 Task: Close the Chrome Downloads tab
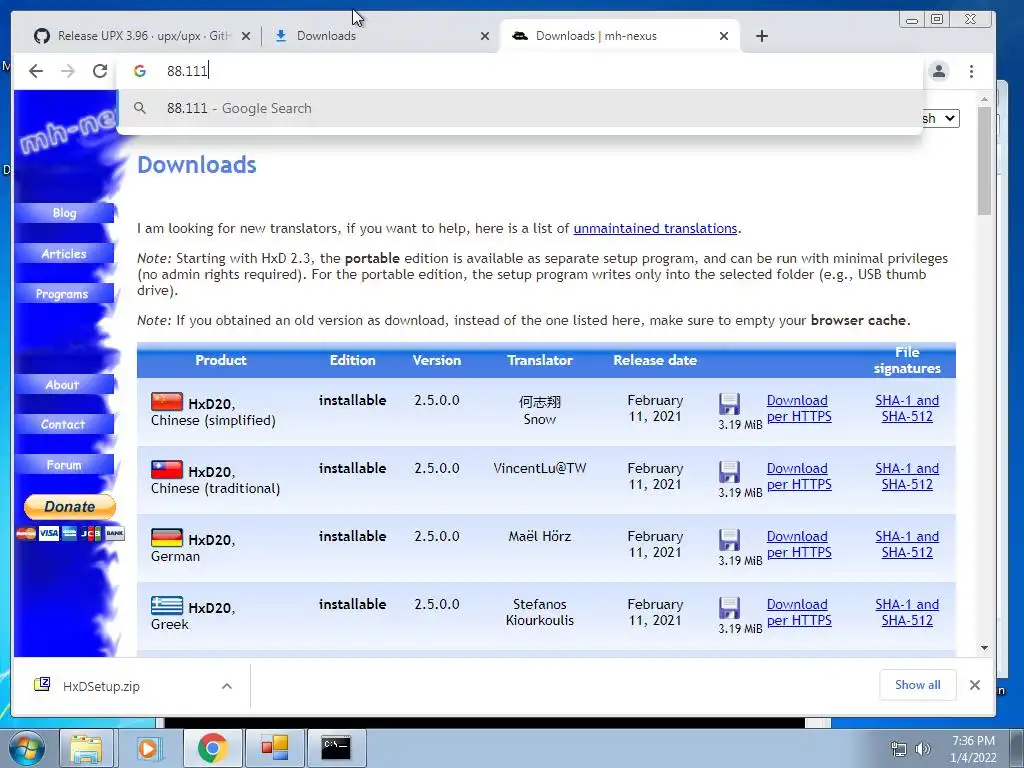485,36
